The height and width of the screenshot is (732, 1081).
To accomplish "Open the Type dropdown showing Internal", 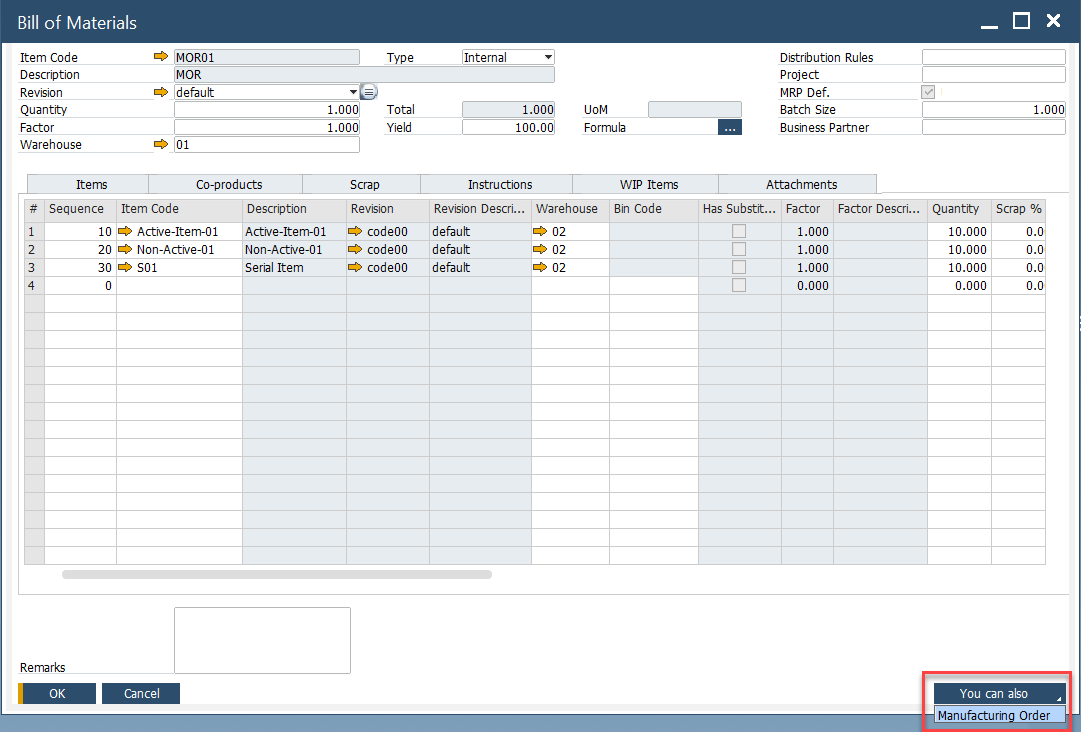I will tap(547, 58).
